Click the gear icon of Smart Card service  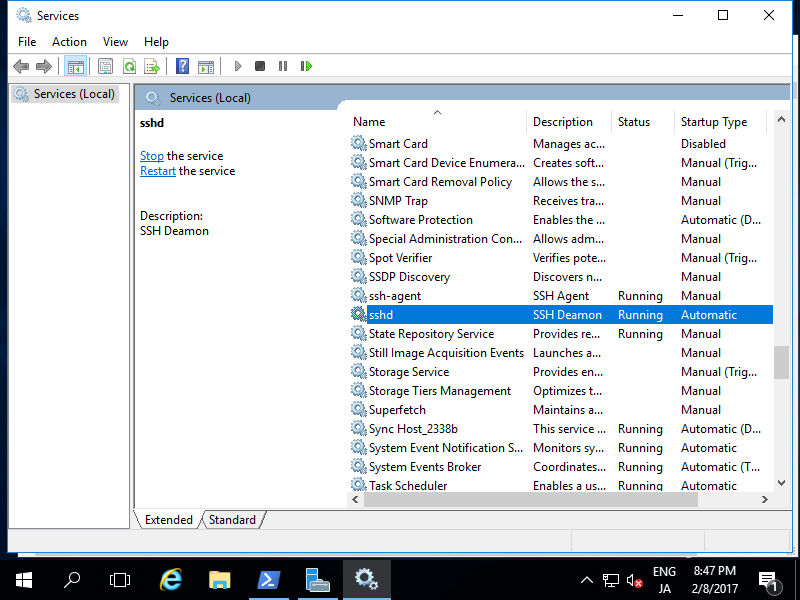359,143
